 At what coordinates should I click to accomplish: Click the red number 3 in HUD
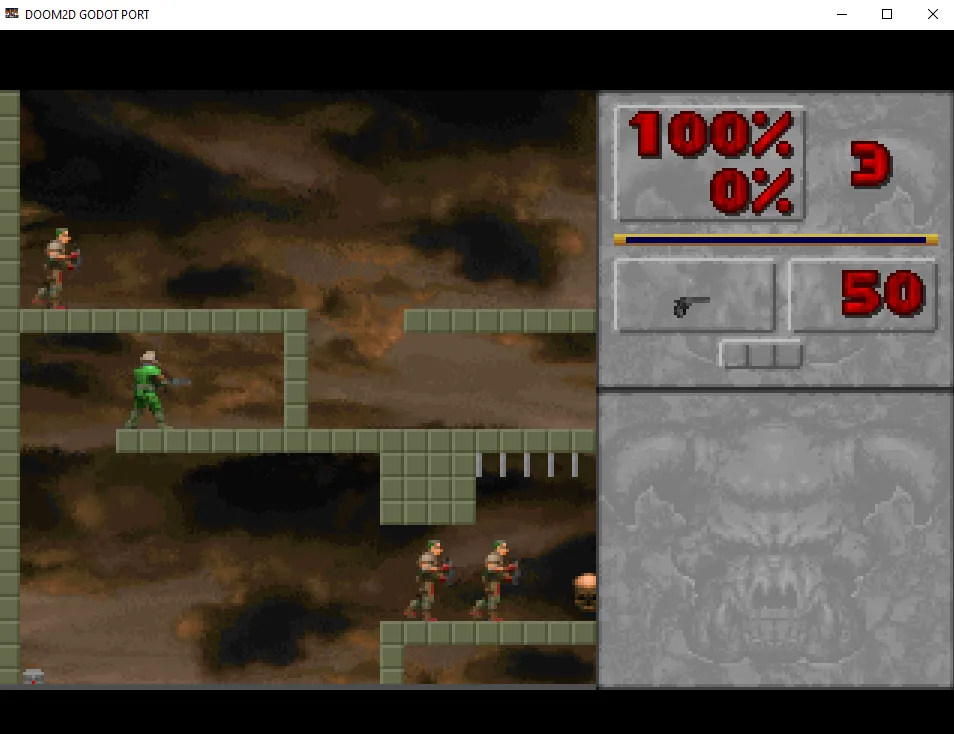point(871,164)
